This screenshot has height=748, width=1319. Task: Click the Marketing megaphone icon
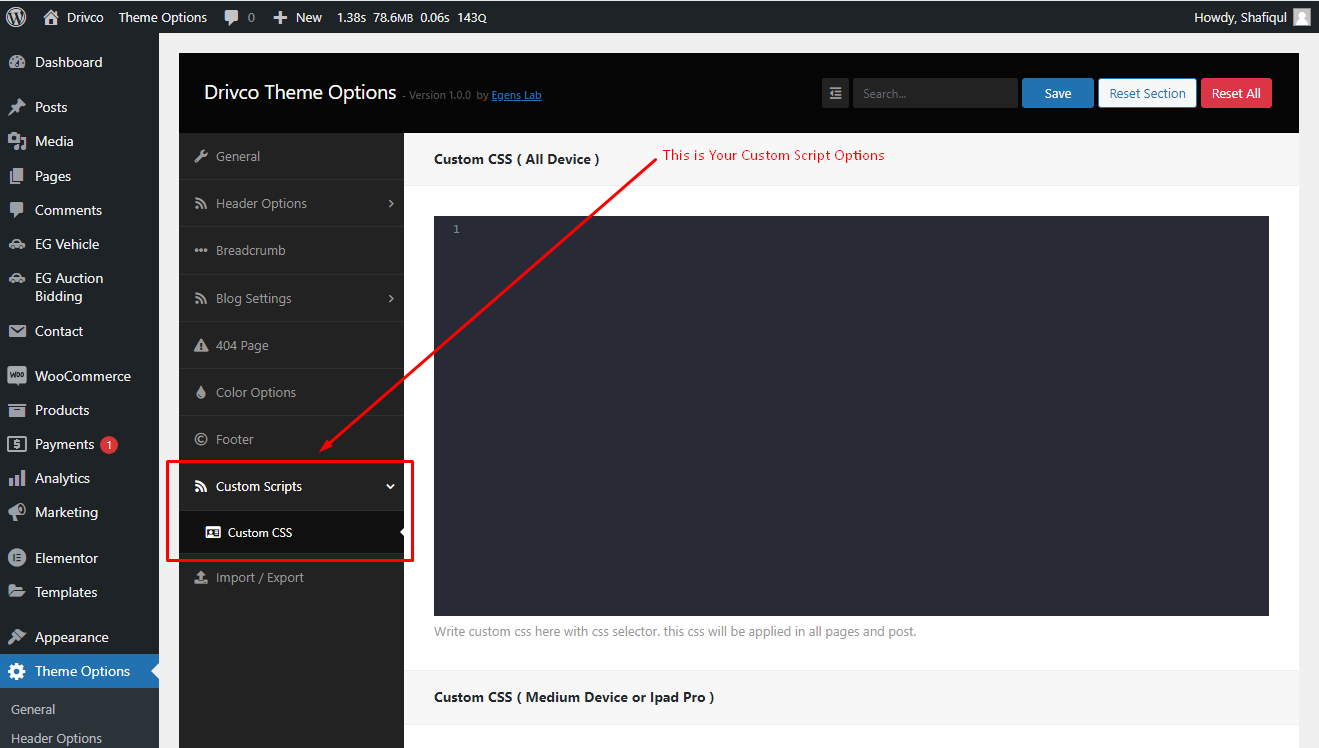pyautogui.click(x=16, y=512)
